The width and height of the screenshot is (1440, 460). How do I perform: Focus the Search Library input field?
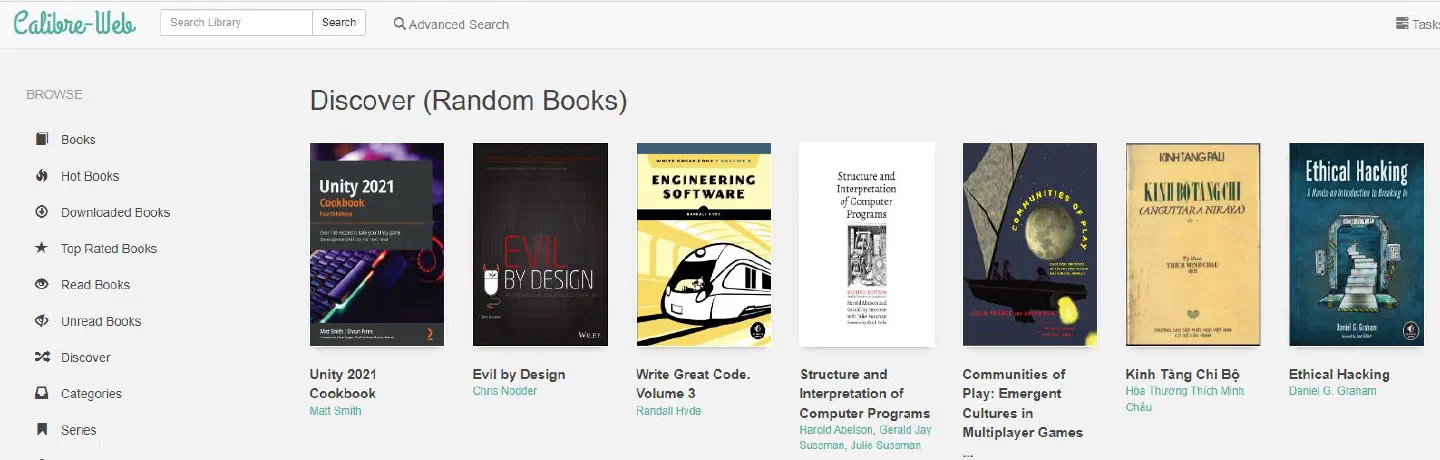[236, 22]
